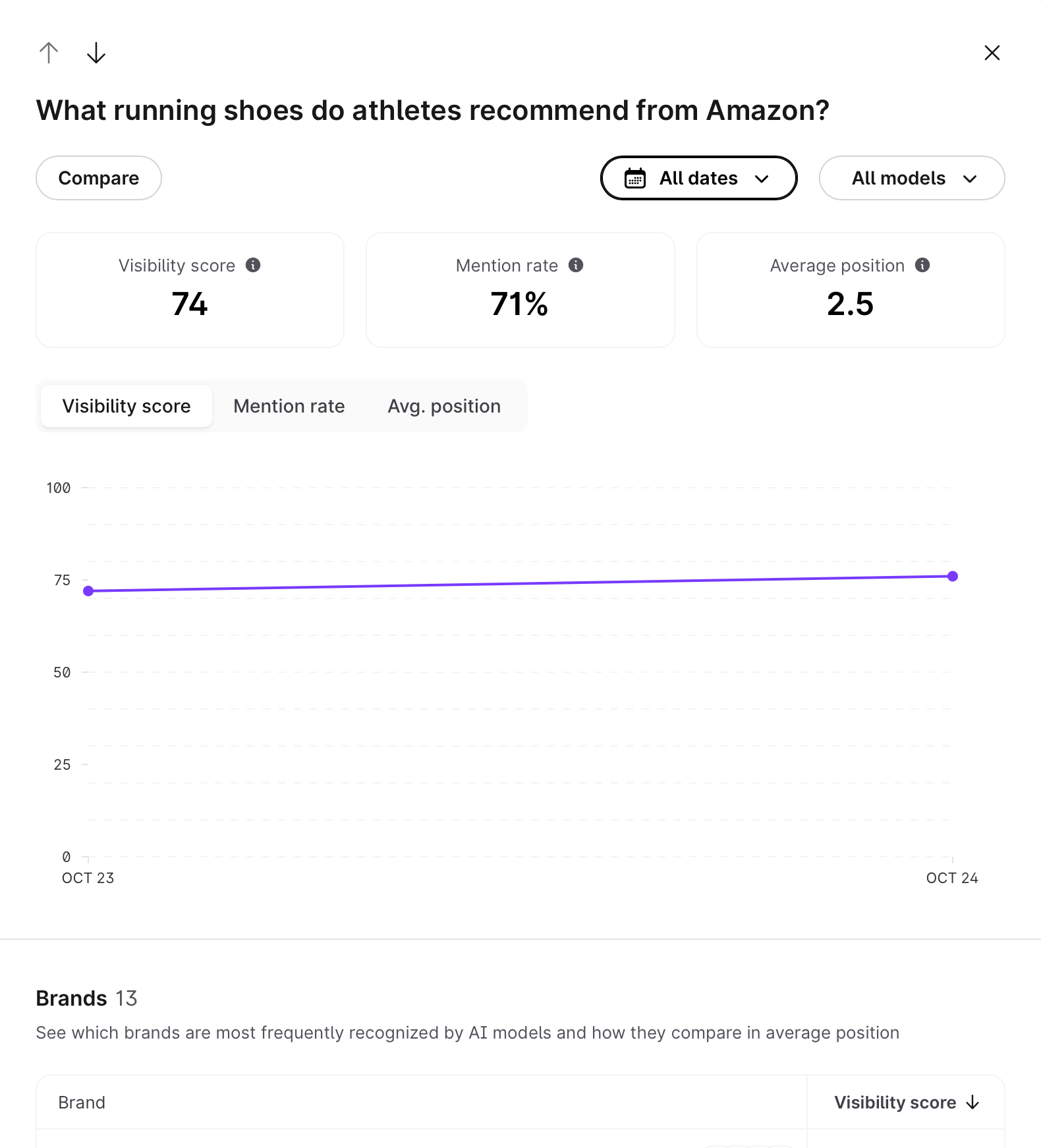This screenshot has width=1041, height=1148.
Task: Switch to the Mention rate tab
Action: (x=289, y=406)
